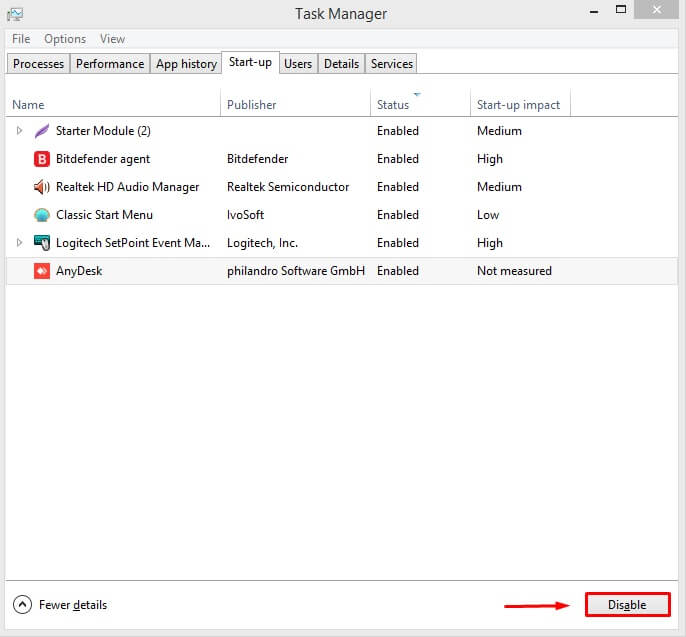This screenshot has width=686, height=637.
Task: Switch to the Processes tab
Action: pyautogui.click(x=38, y=64)
